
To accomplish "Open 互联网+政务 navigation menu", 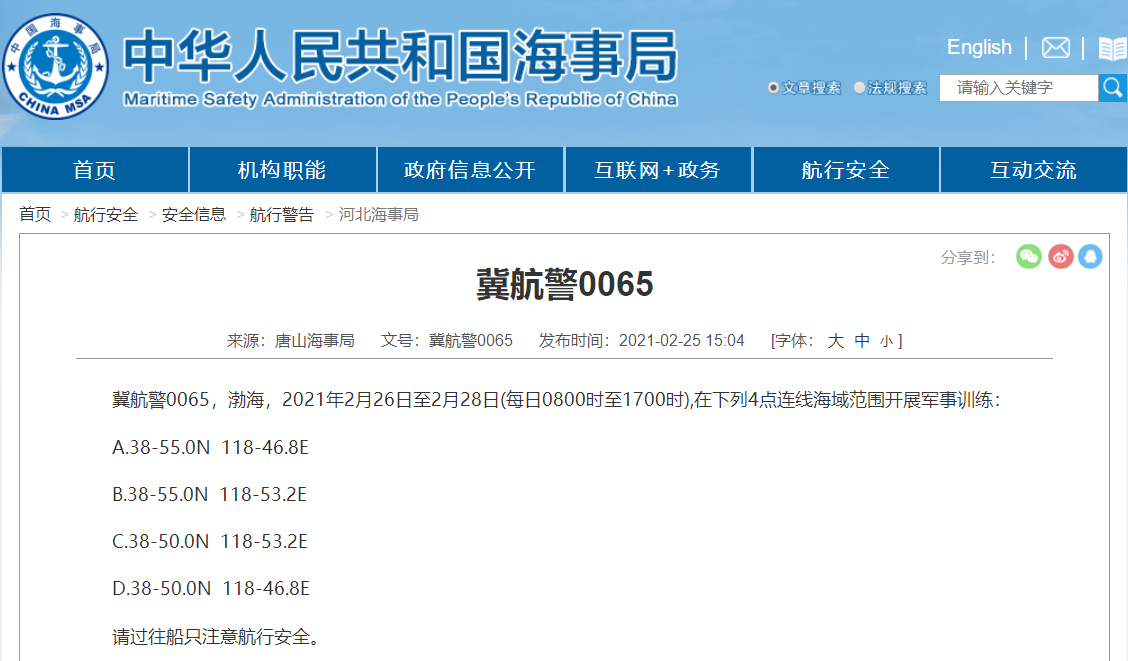I will tap(658, 170).
